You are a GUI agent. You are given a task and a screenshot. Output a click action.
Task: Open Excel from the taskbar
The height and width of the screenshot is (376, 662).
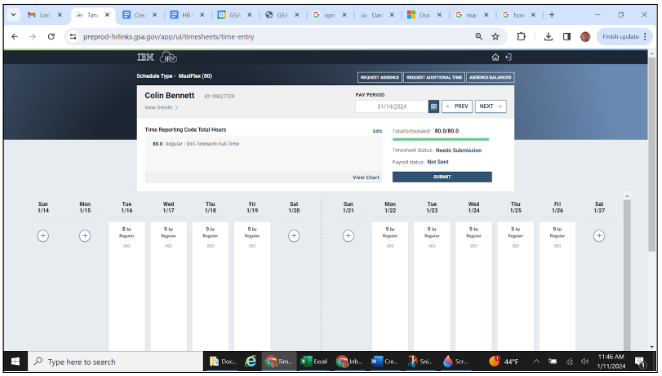click(x=314, y=362)
